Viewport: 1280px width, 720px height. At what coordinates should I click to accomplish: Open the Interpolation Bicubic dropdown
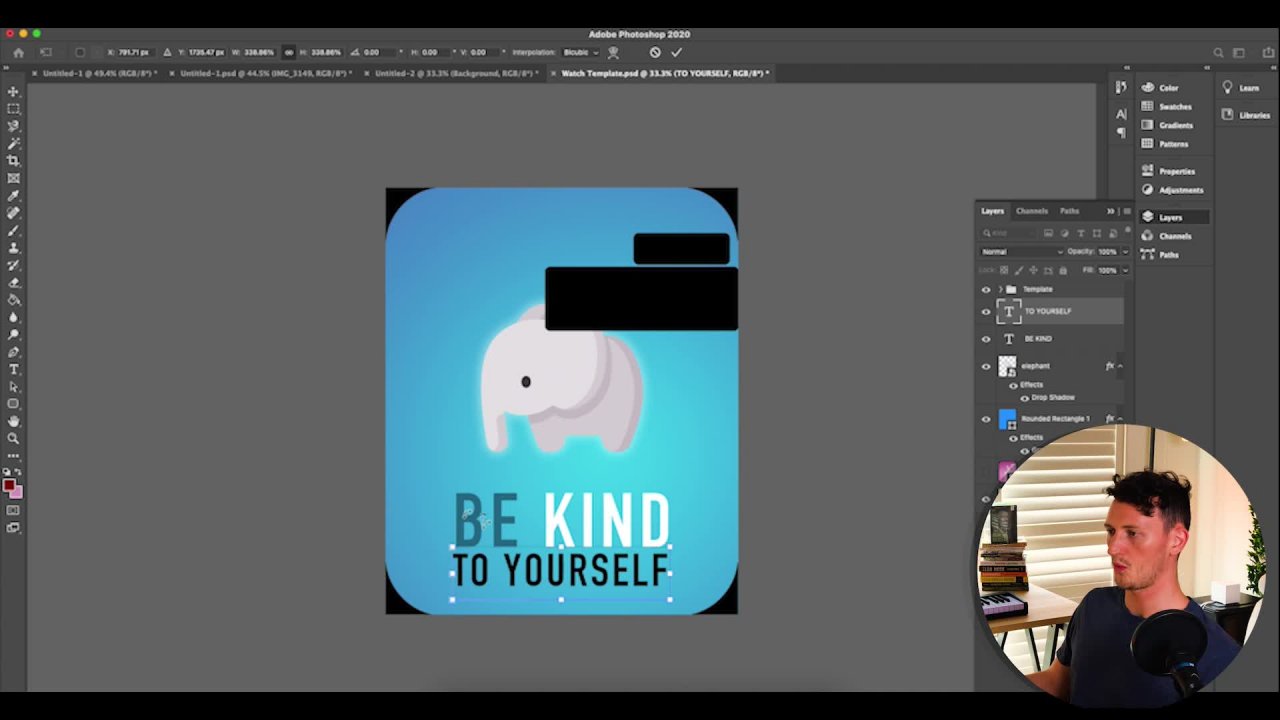[x=581, y=52]
